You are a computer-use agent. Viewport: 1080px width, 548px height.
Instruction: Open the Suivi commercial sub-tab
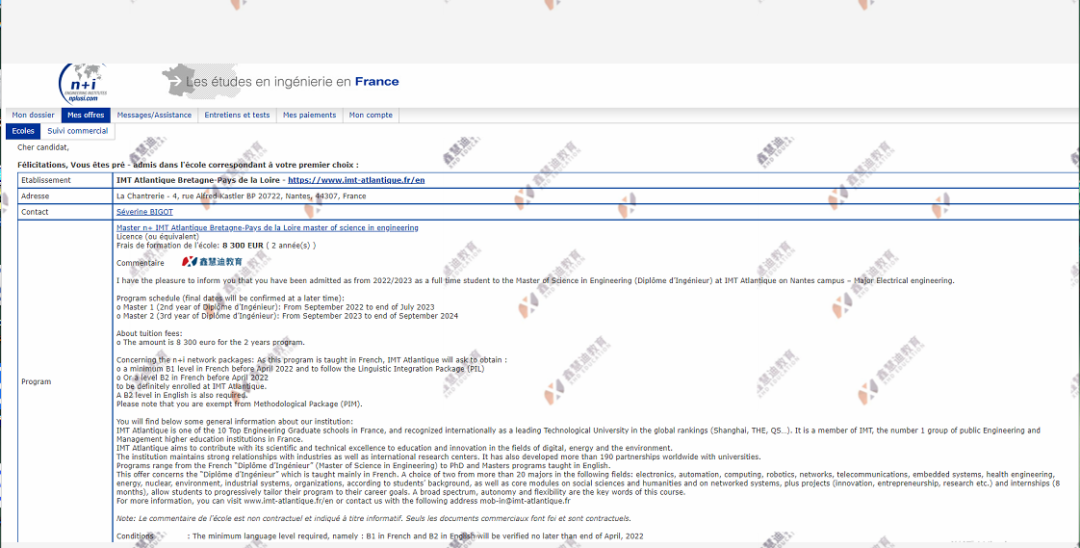point(78,131)
